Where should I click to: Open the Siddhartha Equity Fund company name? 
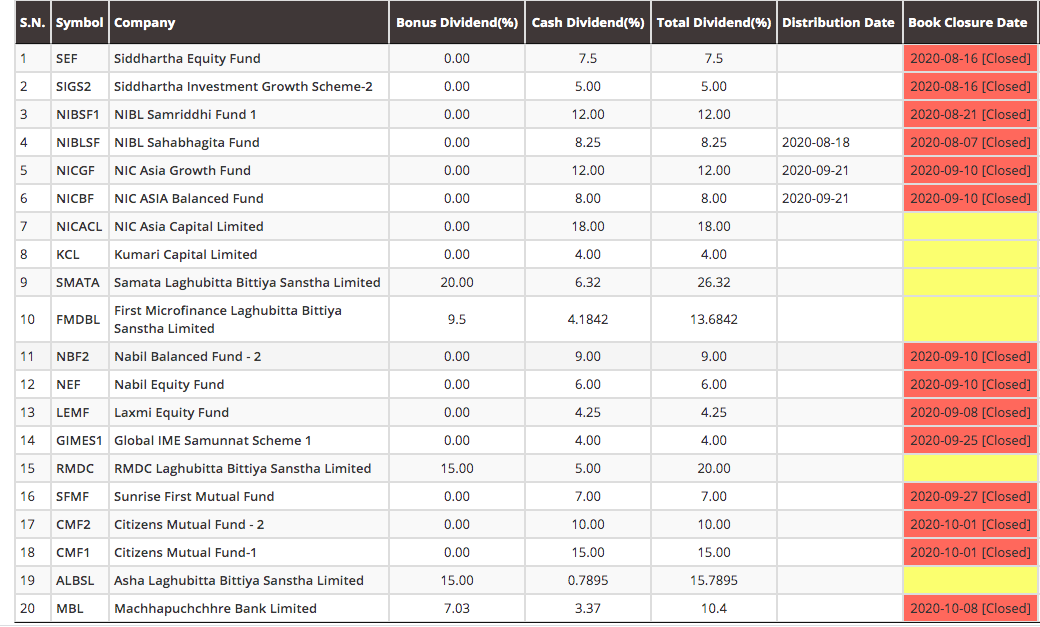(173, 58)
